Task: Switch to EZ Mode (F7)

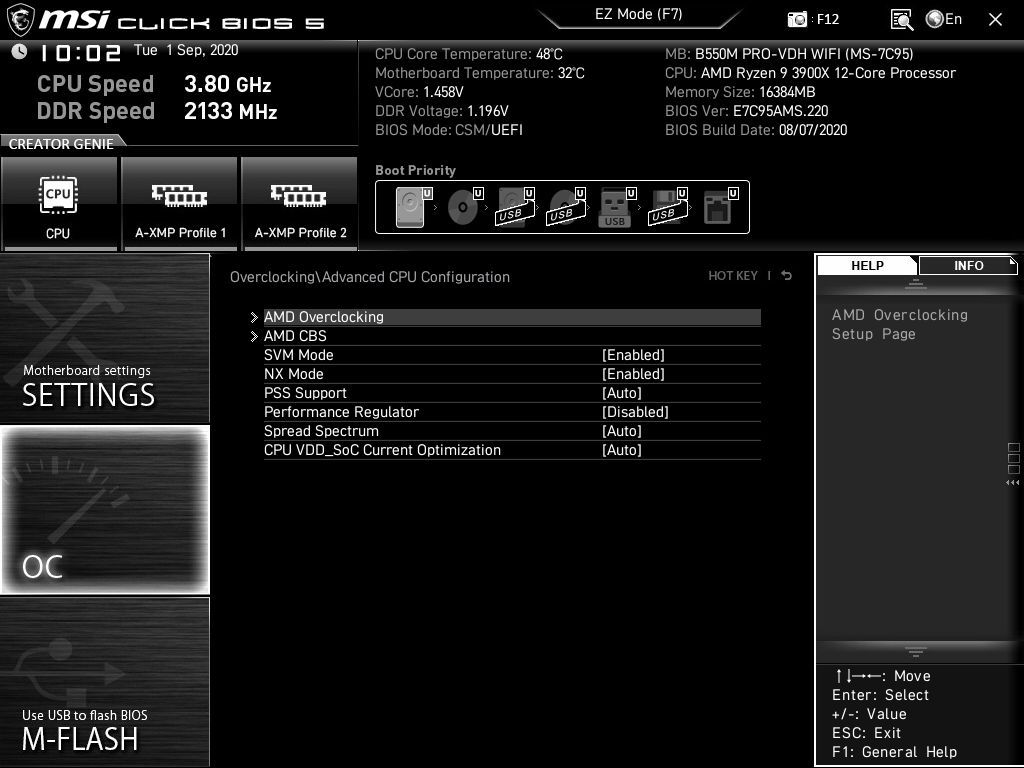Action: (x=639, y=15)
